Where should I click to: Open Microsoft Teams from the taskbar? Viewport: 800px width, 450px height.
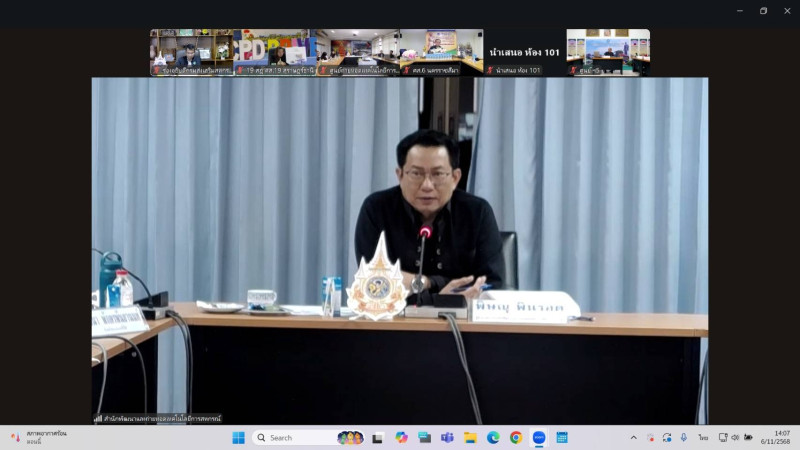click(447, 438)
